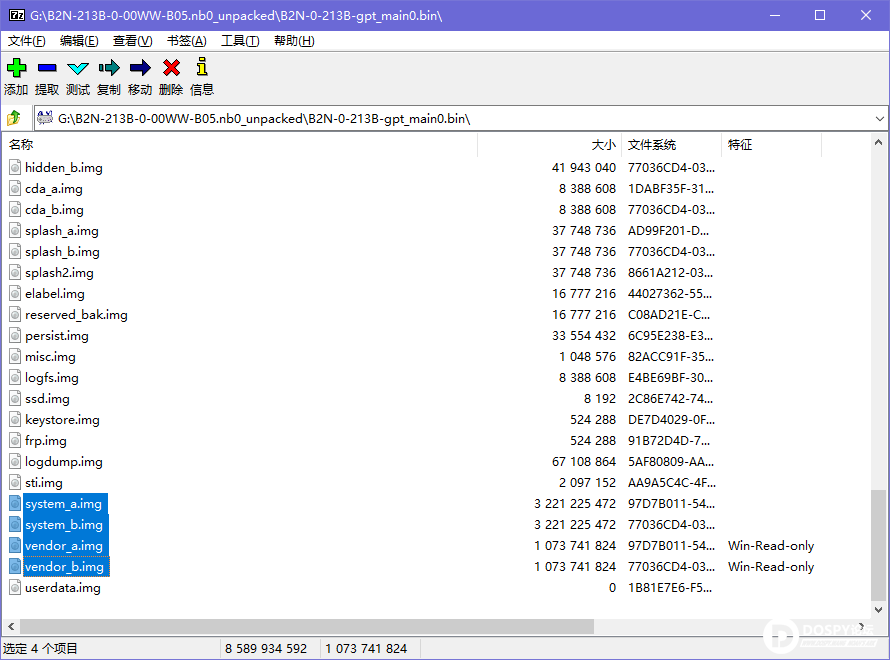
Task: Click the file icon of ssd.img
Action: [x=15, y=398]
